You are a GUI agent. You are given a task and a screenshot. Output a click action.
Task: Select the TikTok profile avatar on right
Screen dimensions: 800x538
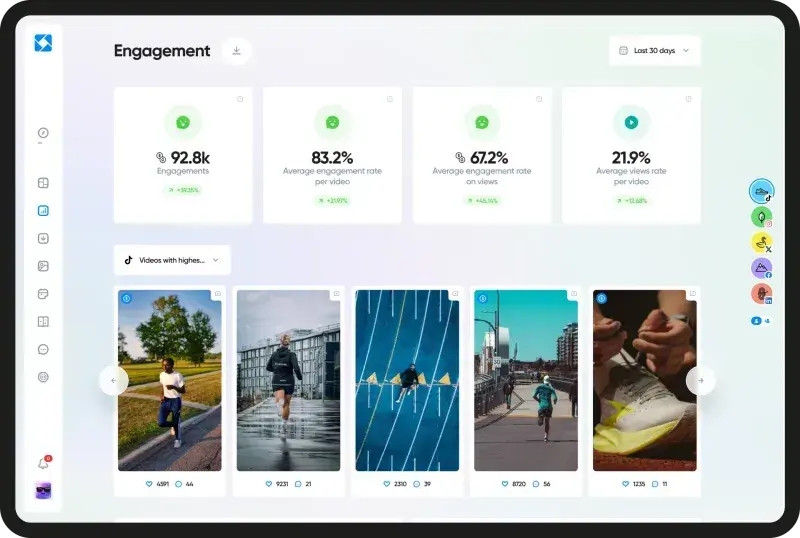pos(761,191)
